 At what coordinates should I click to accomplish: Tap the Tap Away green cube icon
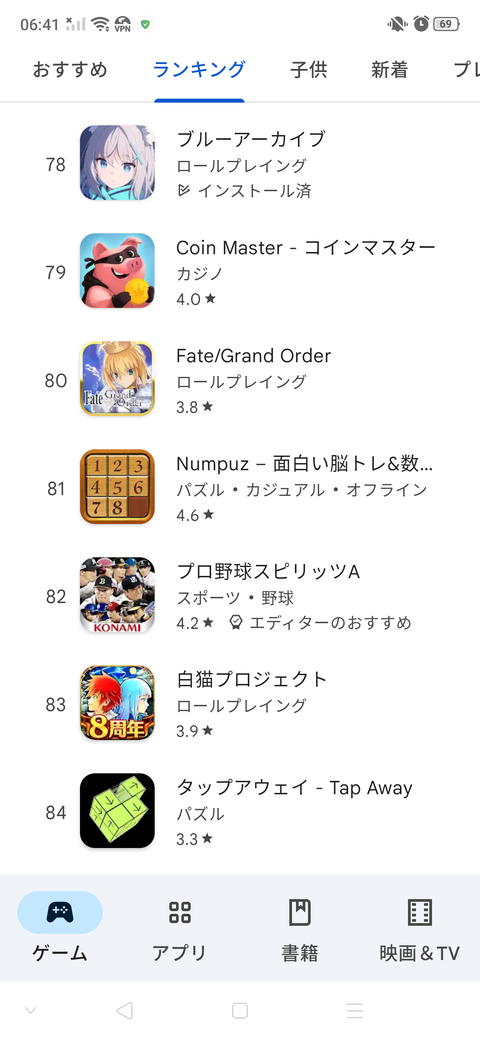pos(117,811)
